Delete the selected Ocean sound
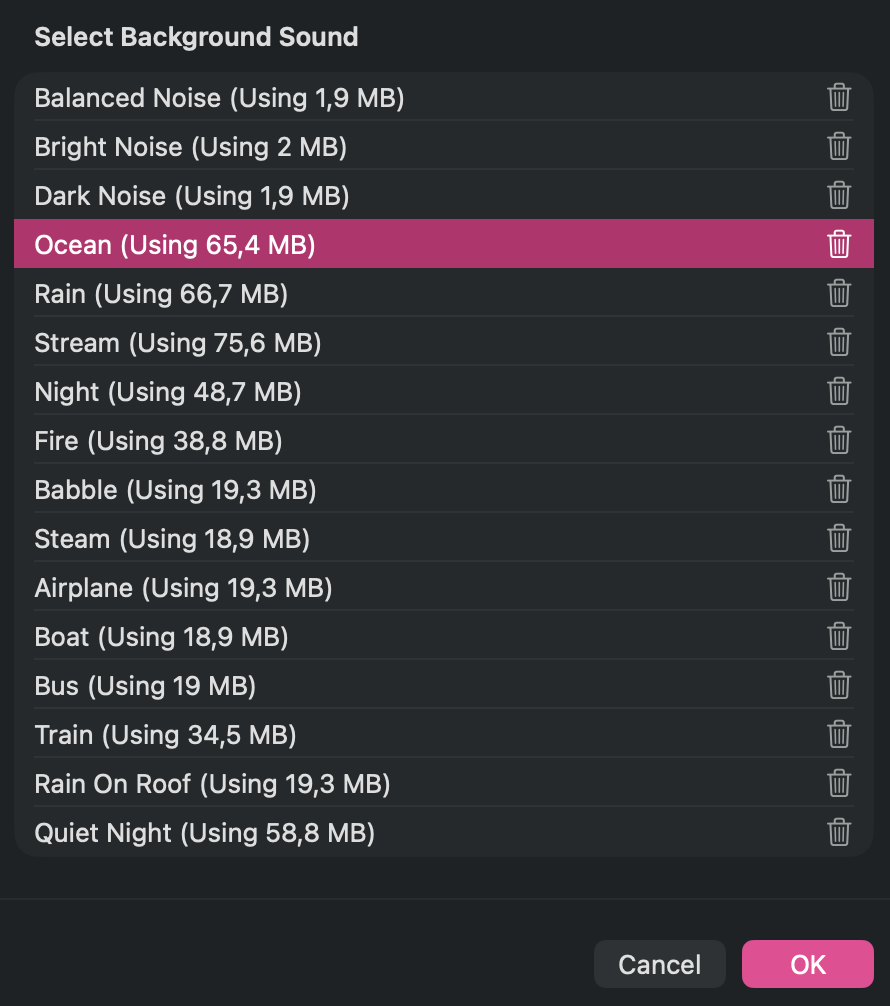 click(x=839, y=244)
